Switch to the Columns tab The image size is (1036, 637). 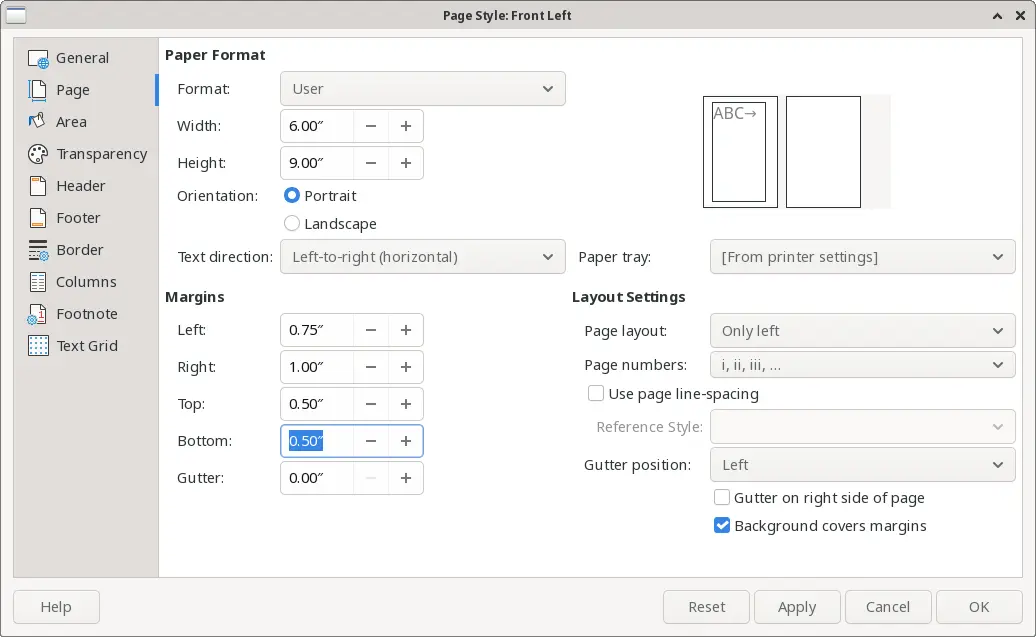86,282
